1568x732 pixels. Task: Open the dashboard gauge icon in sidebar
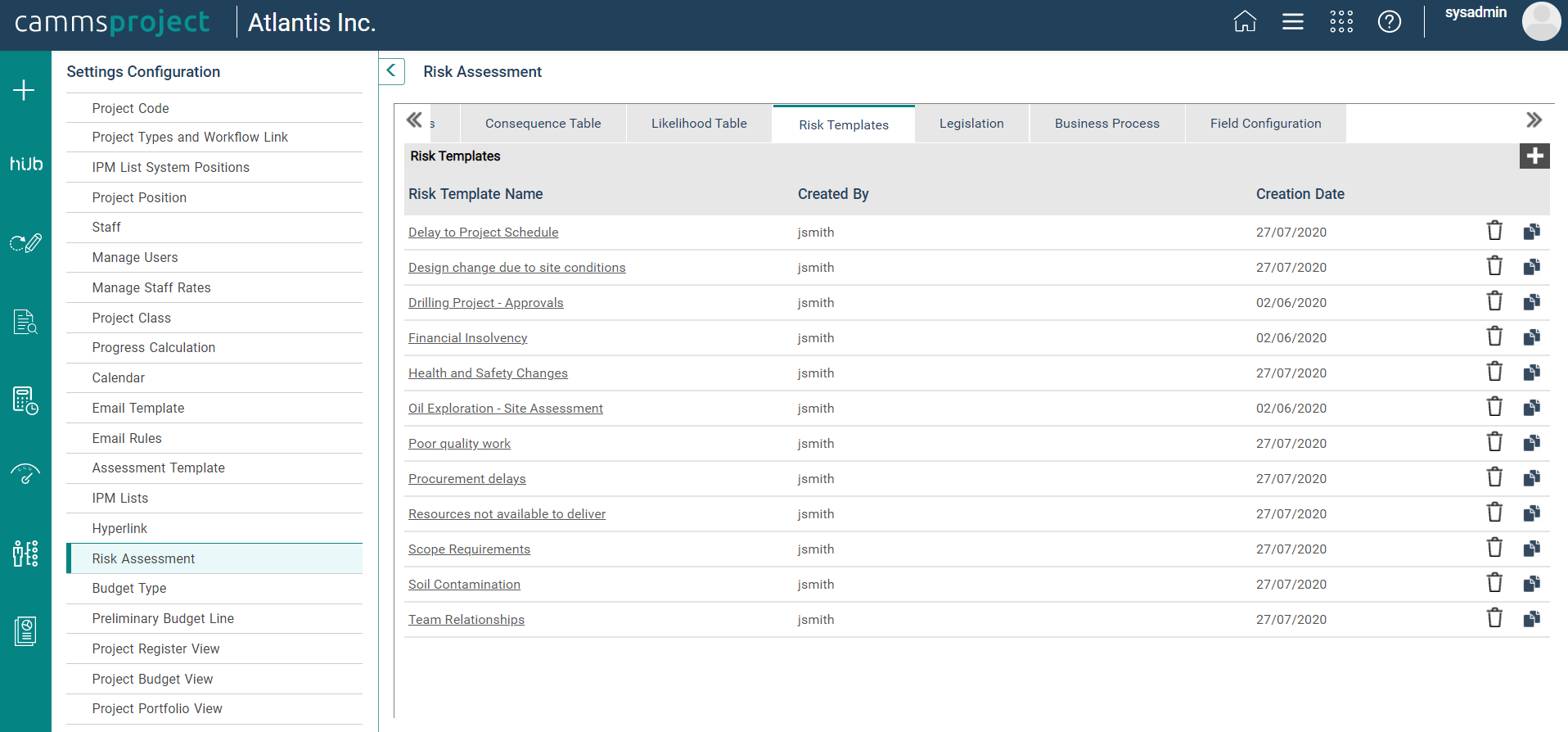(x=25, y=473)
